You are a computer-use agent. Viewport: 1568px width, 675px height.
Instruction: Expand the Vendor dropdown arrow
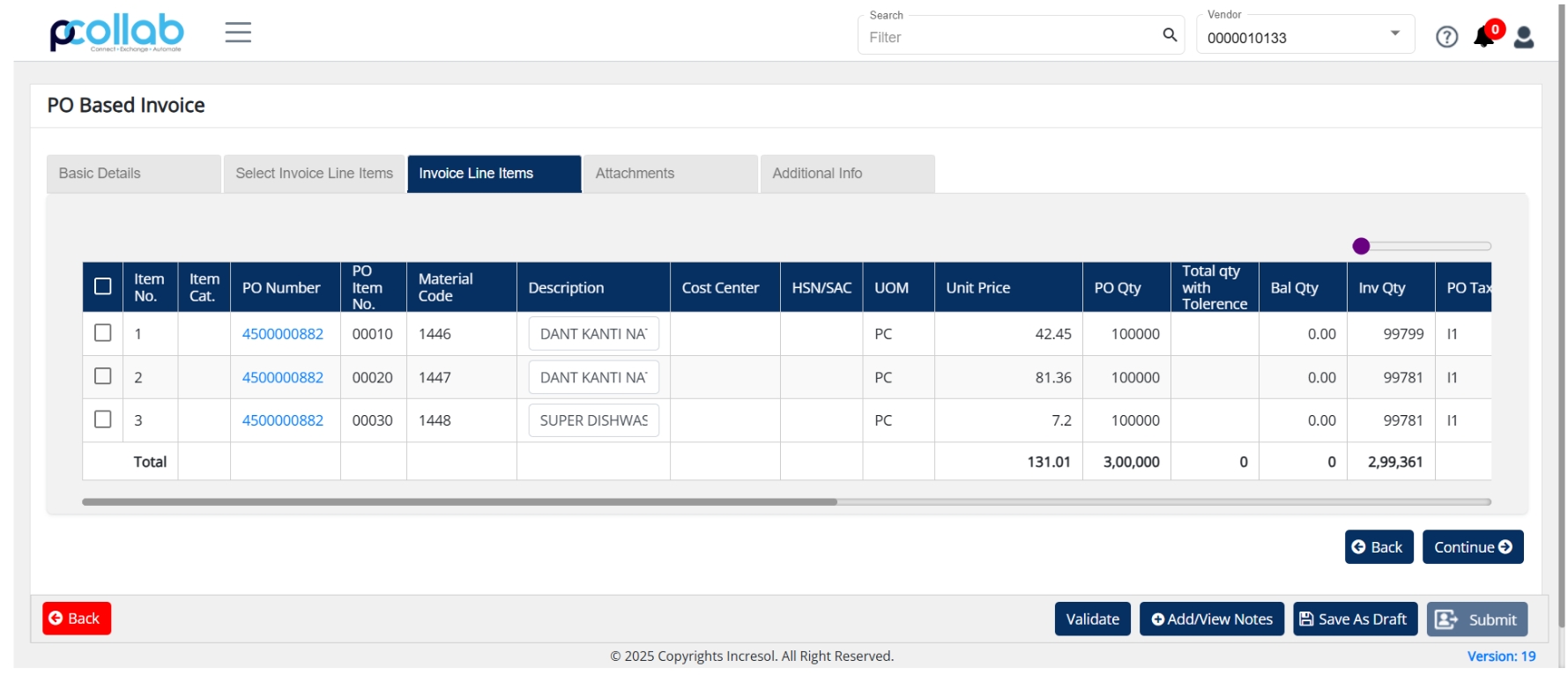(1395, 33)
